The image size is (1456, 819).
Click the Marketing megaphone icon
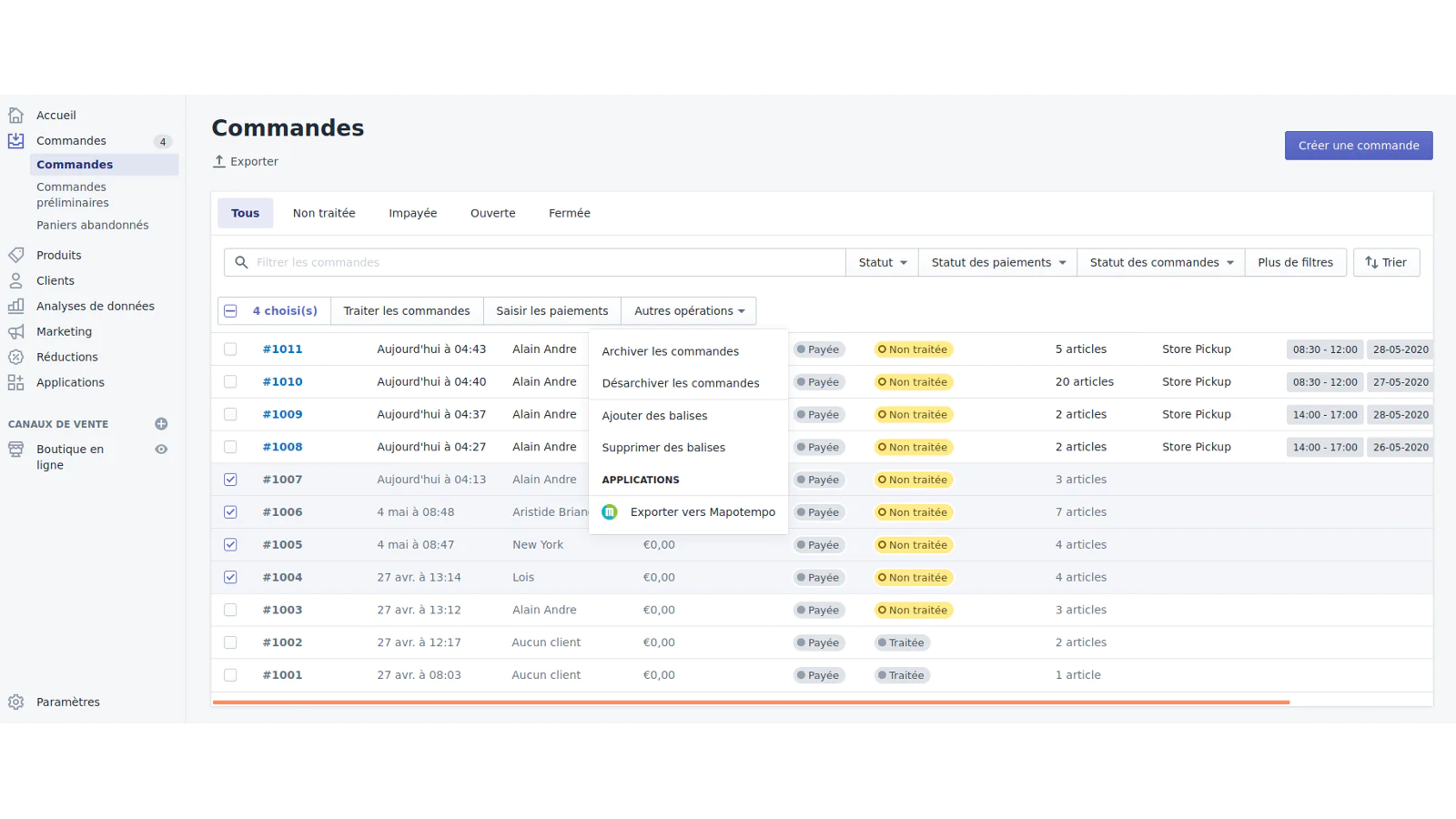tap(15, 332)
